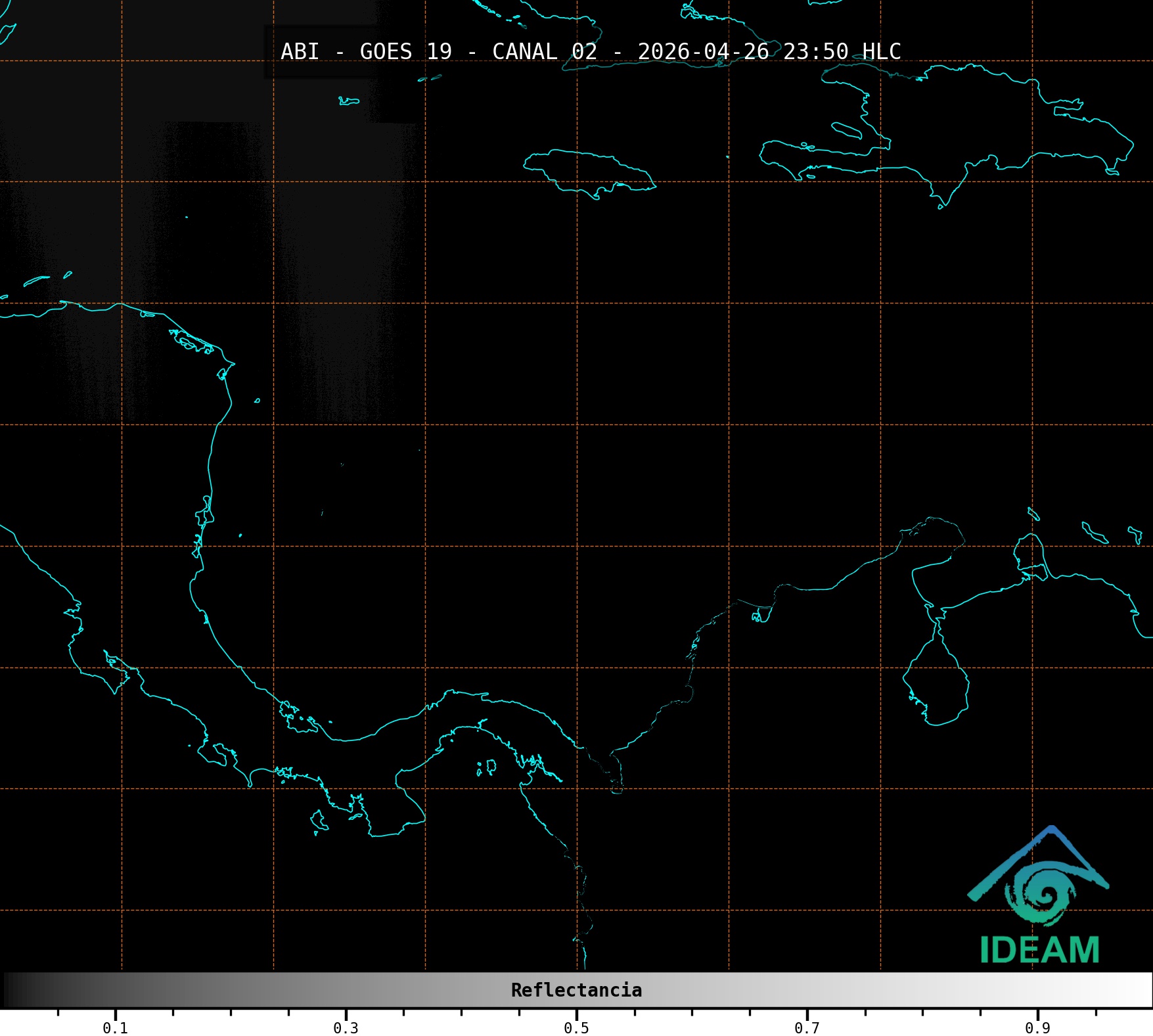Click the brightest white end of colorbar
1153x1036 pixels.
tap(1143, 990)
